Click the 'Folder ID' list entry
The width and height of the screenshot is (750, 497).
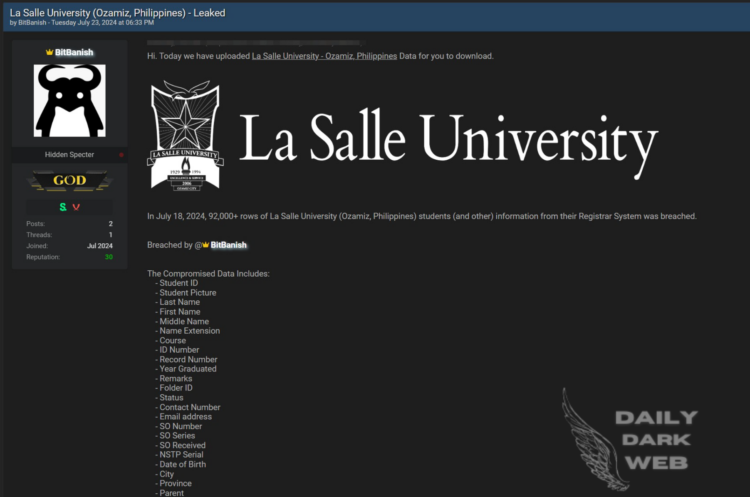coord(174,388)
